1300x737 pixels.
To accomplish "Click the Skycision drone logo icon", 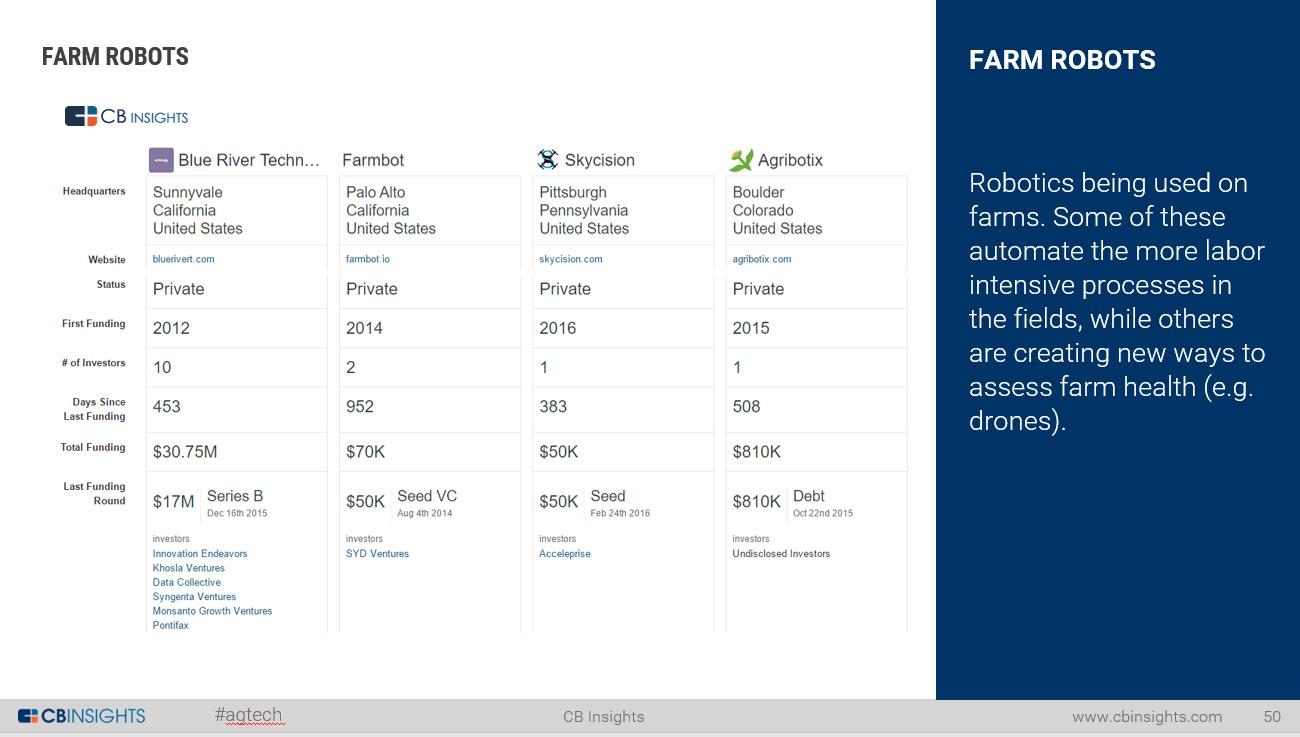I will pos(547,159).
